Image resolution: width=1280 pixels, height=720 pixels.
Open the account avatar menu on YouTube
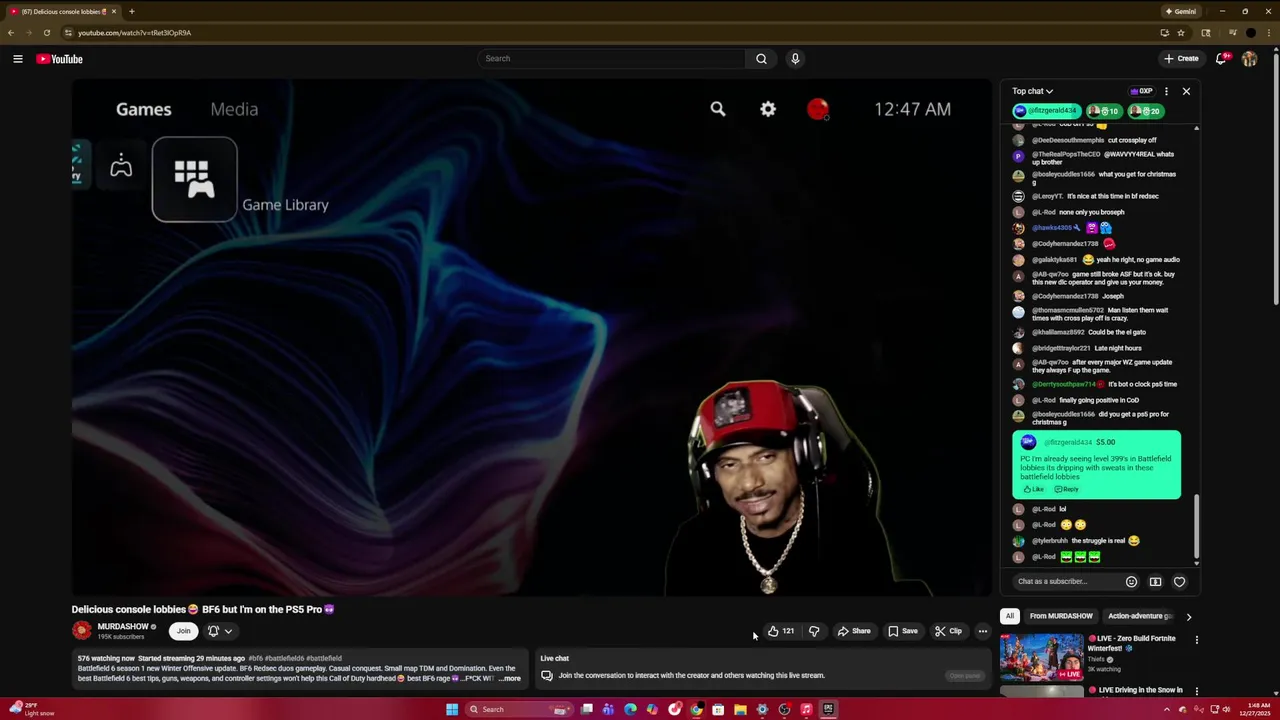(1249, 59)
